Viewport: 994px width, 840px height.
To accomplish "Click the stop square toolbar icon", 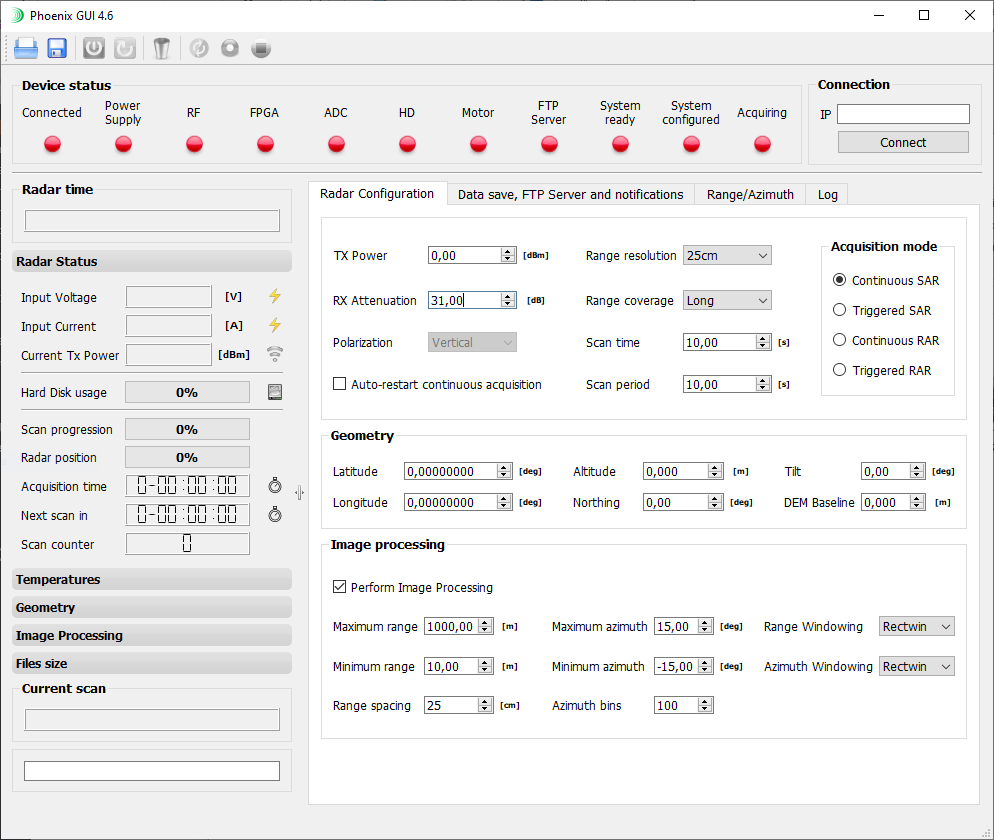I will (x=261, y=48).
